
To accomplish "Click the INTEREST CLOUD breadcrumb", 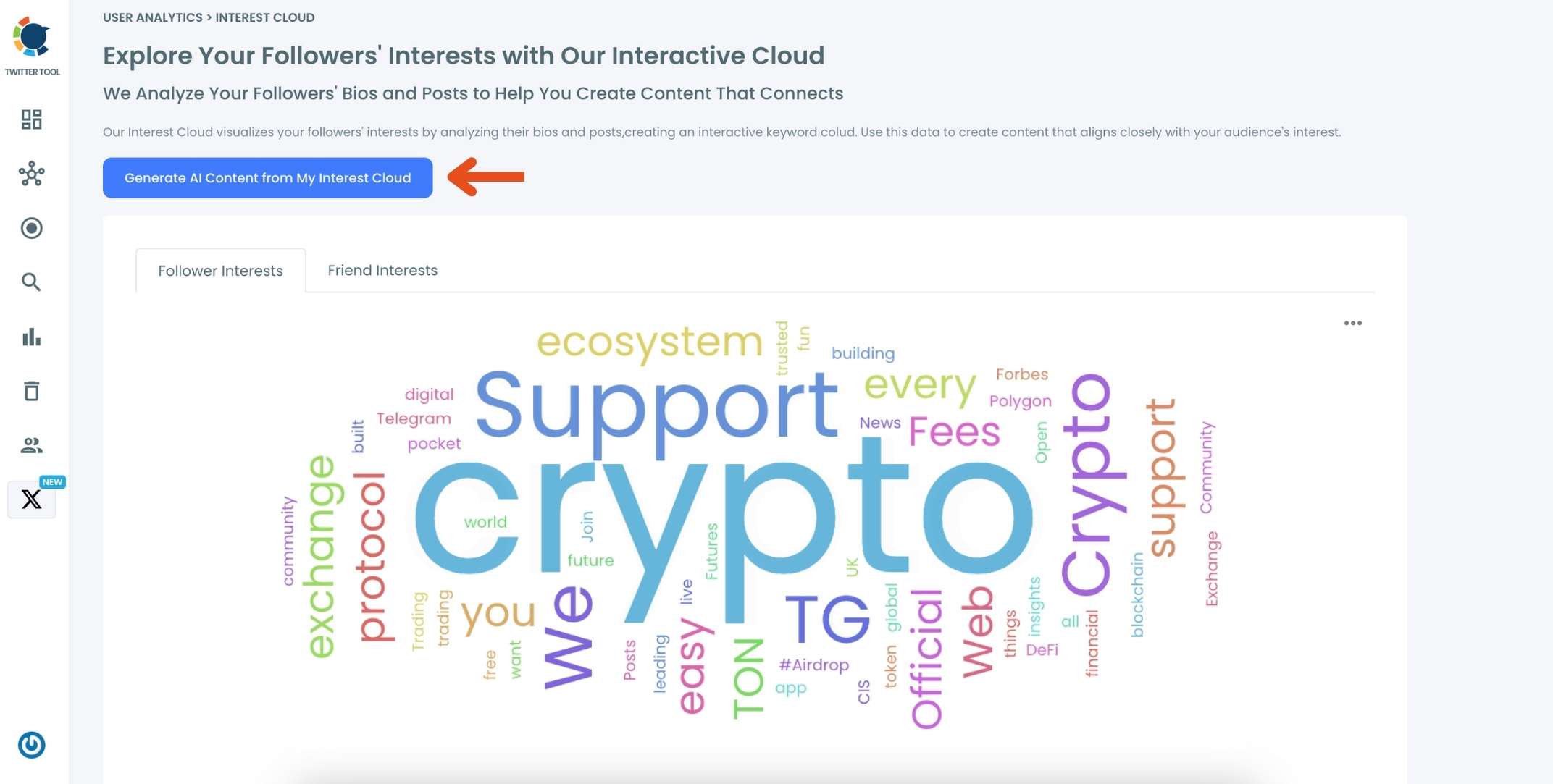I will [x=265, y=17].
